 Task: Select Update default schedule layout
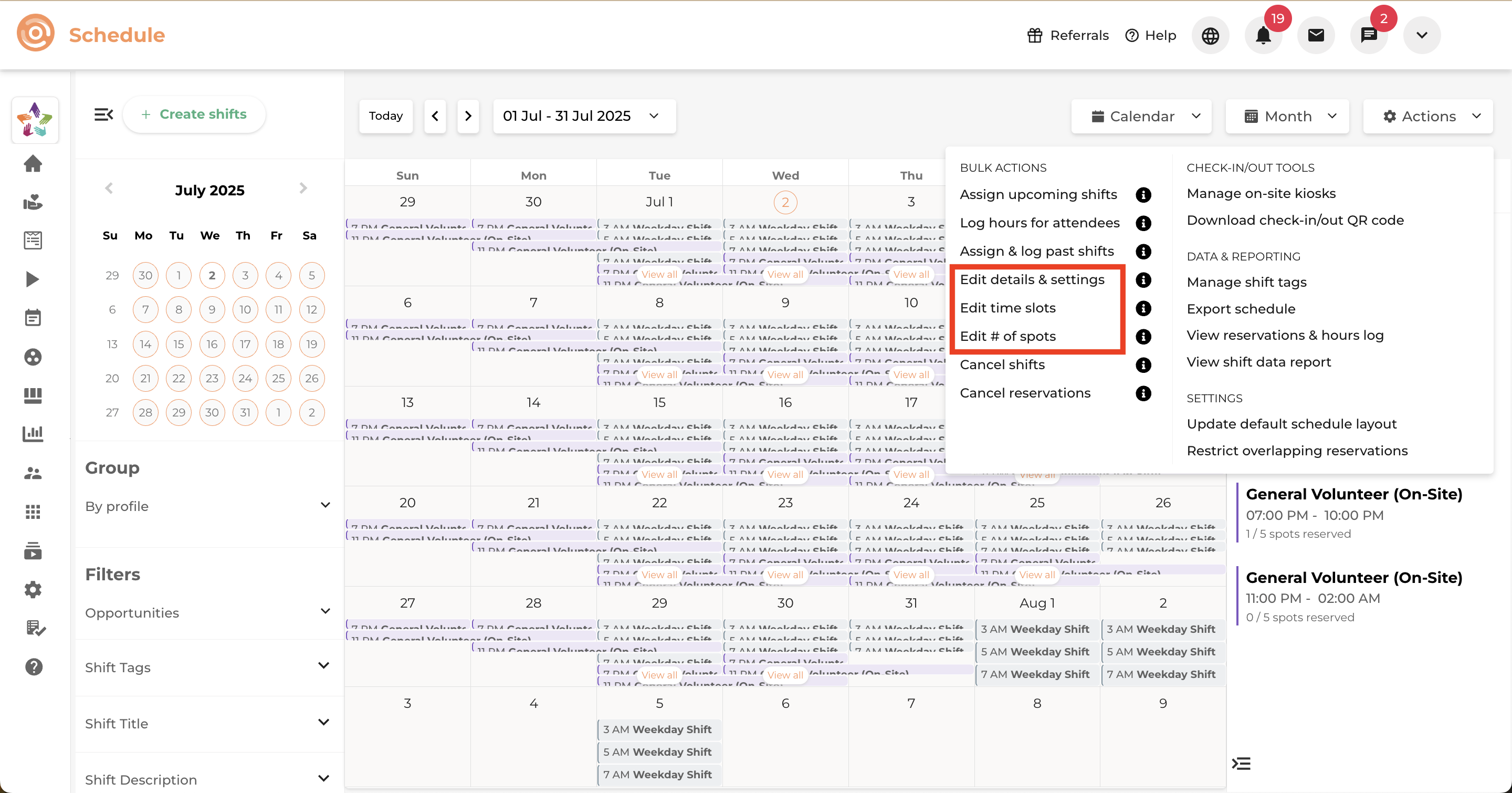click(1291, 424)
